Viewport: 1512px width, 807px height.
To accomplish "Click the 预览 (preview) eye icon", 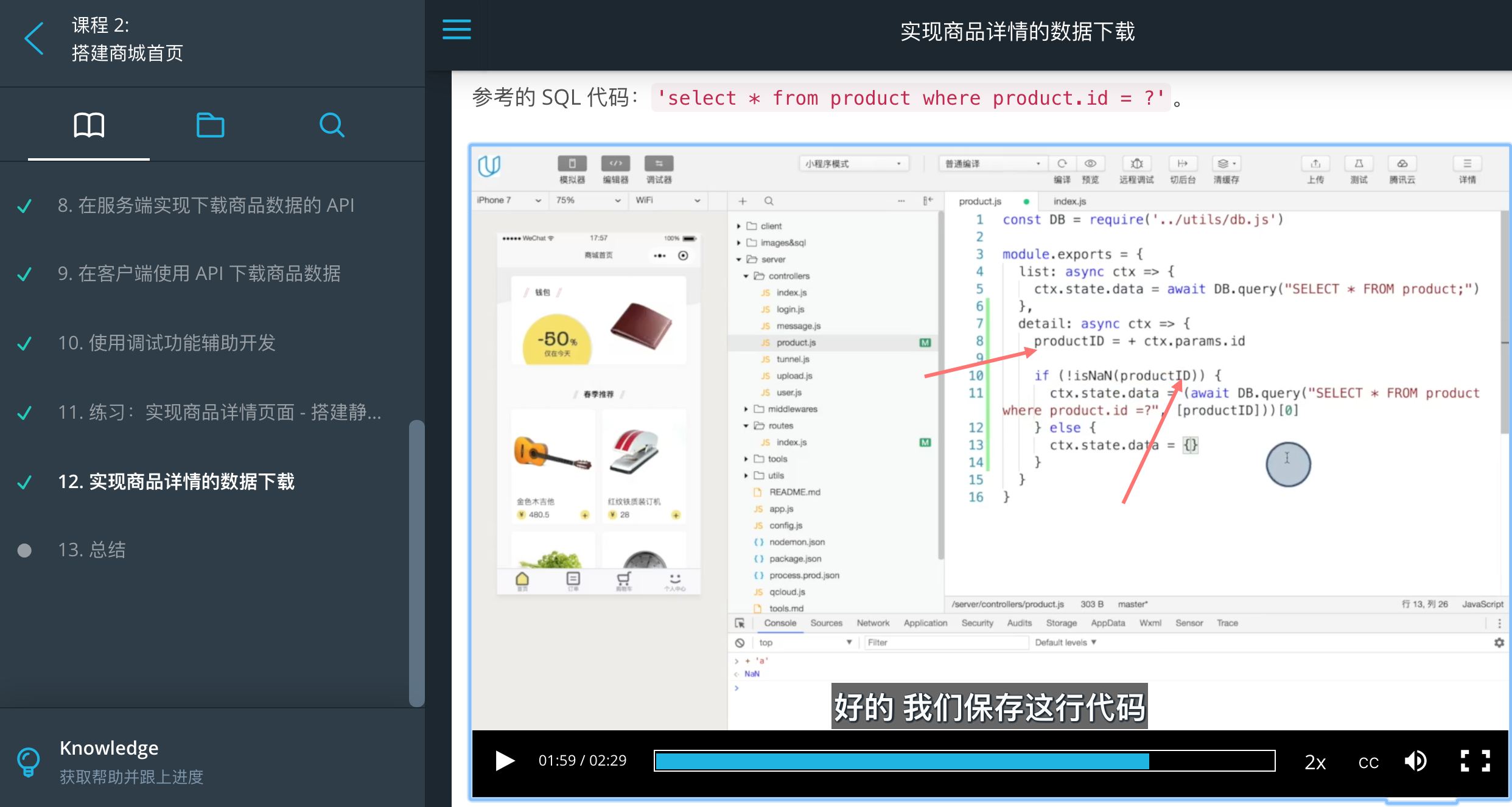I will point(1090,163).
